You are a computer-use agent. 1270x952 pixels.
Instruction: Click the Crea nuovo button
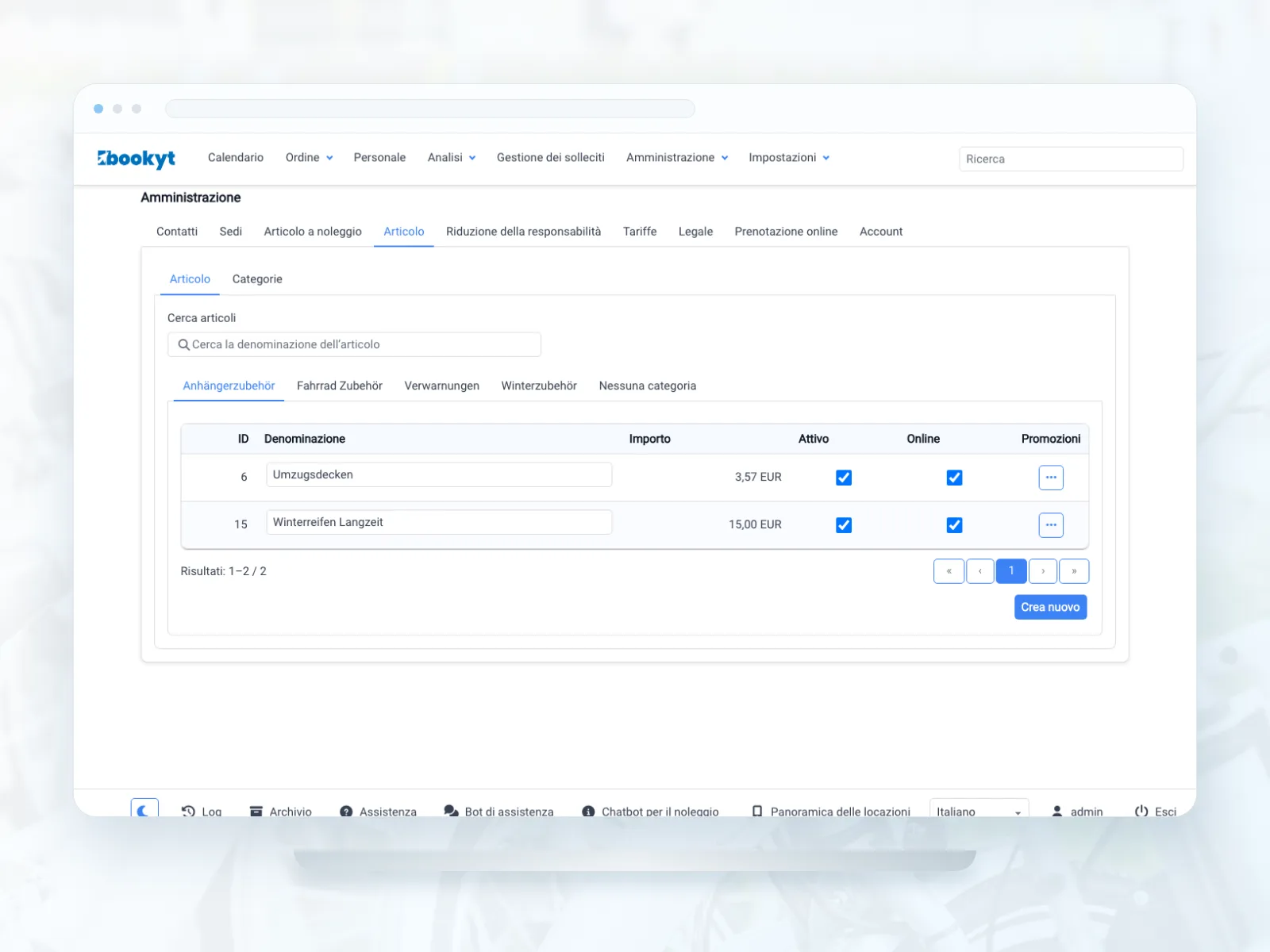coord(1050,607)
